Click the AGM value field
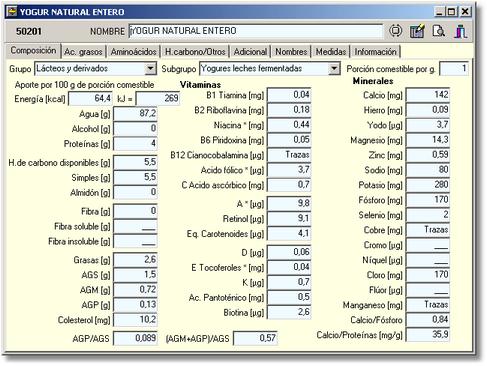This screenshot has height=366, width=487. (x=135, y=290)
